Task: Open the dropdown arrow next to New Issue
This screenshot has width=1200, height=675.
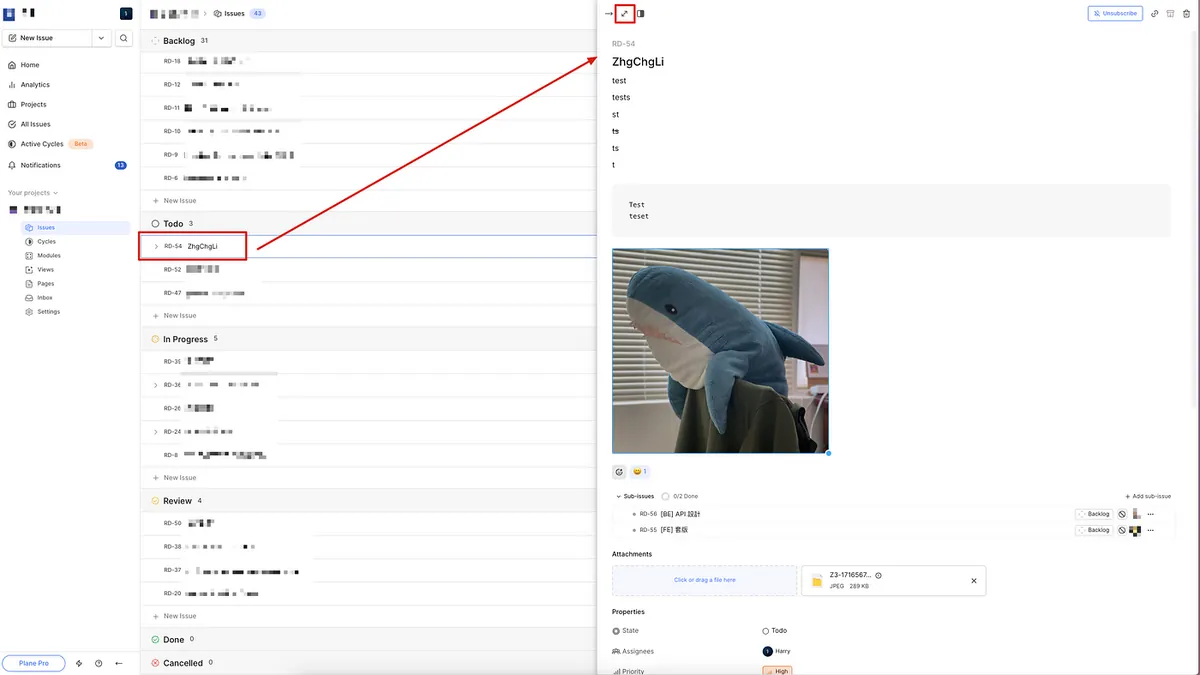Action: coord(101,38)
